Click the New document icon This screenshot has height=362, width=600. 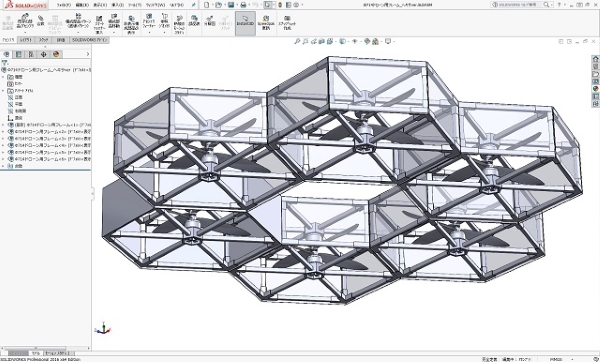pyautogui.click(x=207, y=5)
